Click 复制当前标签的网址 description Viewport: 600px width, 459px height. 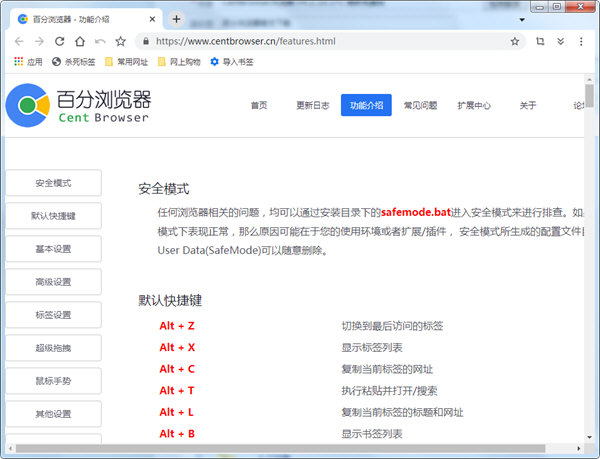coord(387,369)
